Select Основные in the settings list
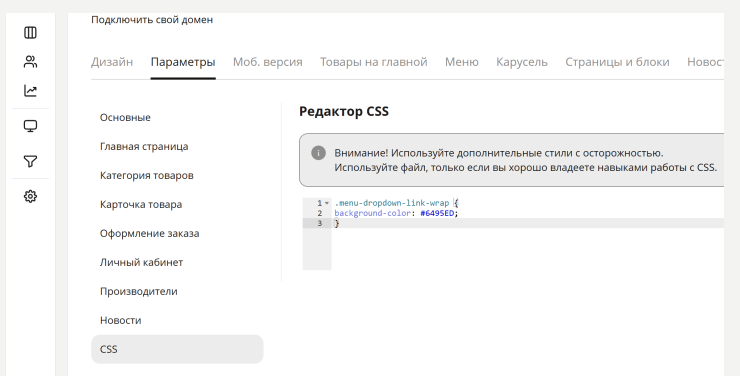This screenshot has height=376, width=740. pyautogui.click(x=125, y=117)
